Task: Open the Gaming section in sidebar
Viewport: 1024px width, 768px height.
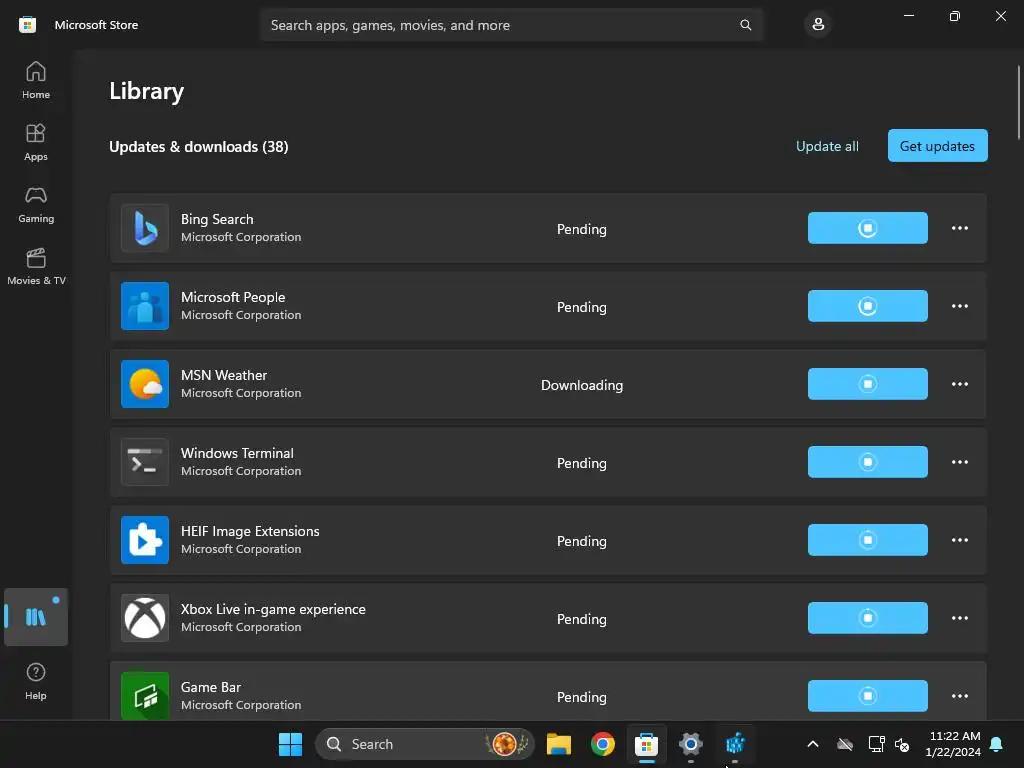Action: coord(36,204)
